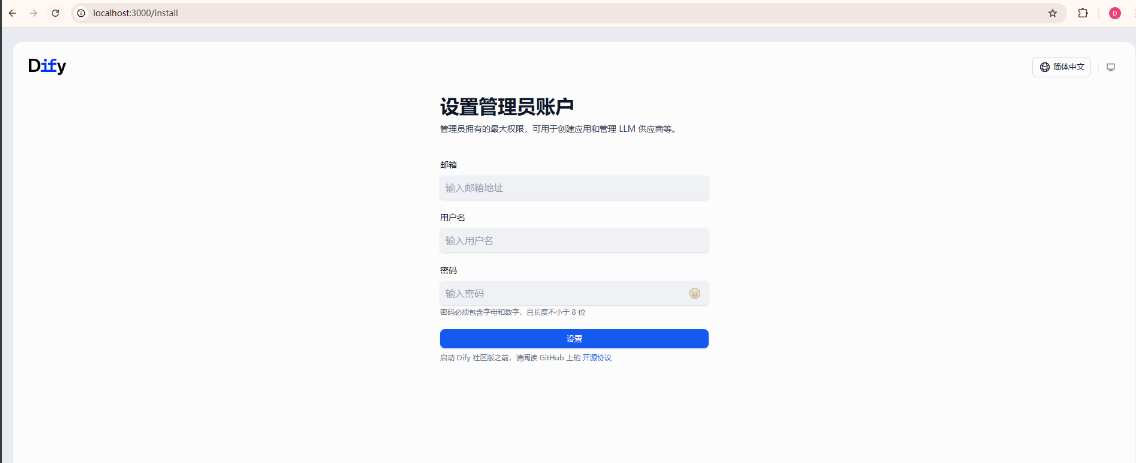Click the 用户名 field label
The height and width of the screenshot is (463, 1136).
tap(453, 217)
